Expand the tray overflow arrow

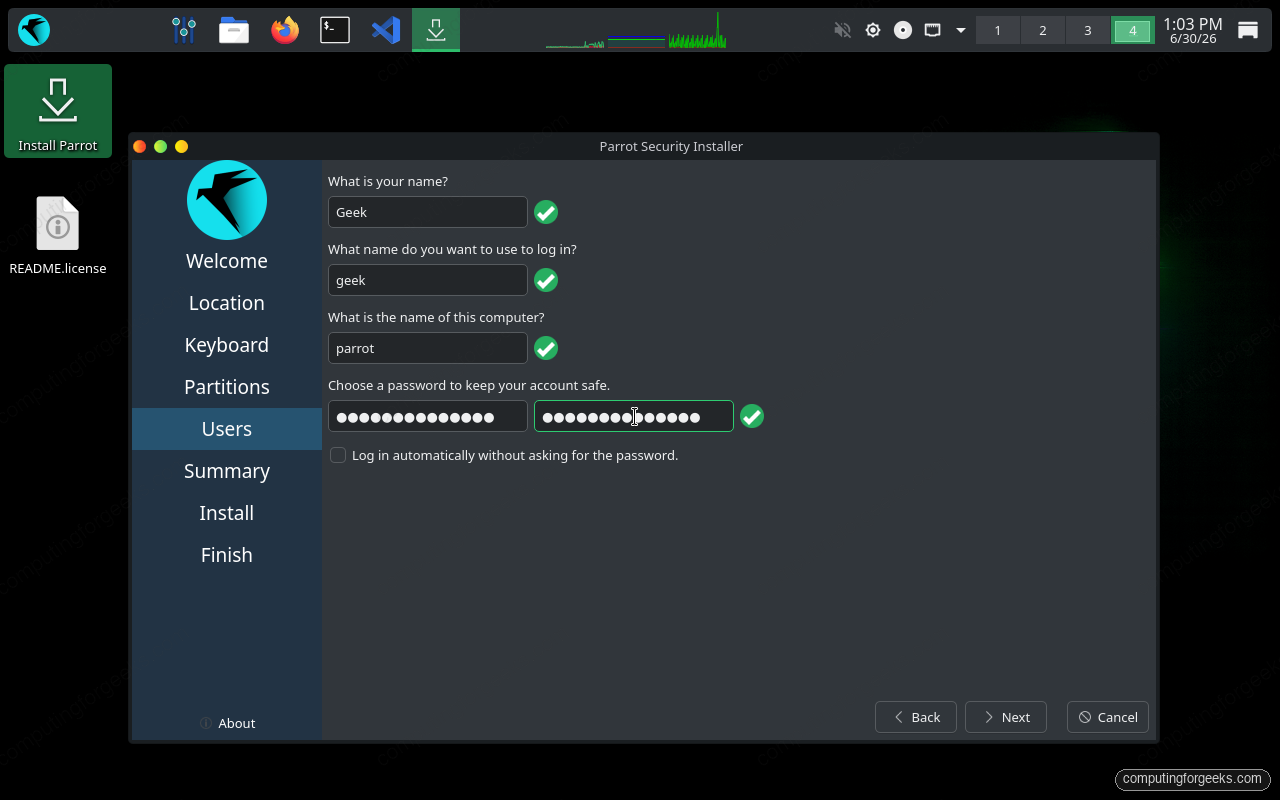961,30
